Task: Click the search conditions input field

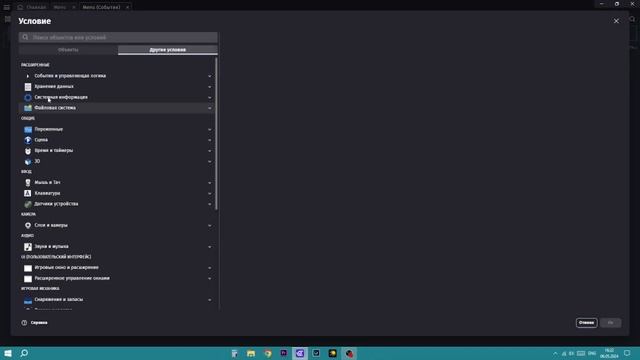Action: pyautogui.click(x=118, y=37)
